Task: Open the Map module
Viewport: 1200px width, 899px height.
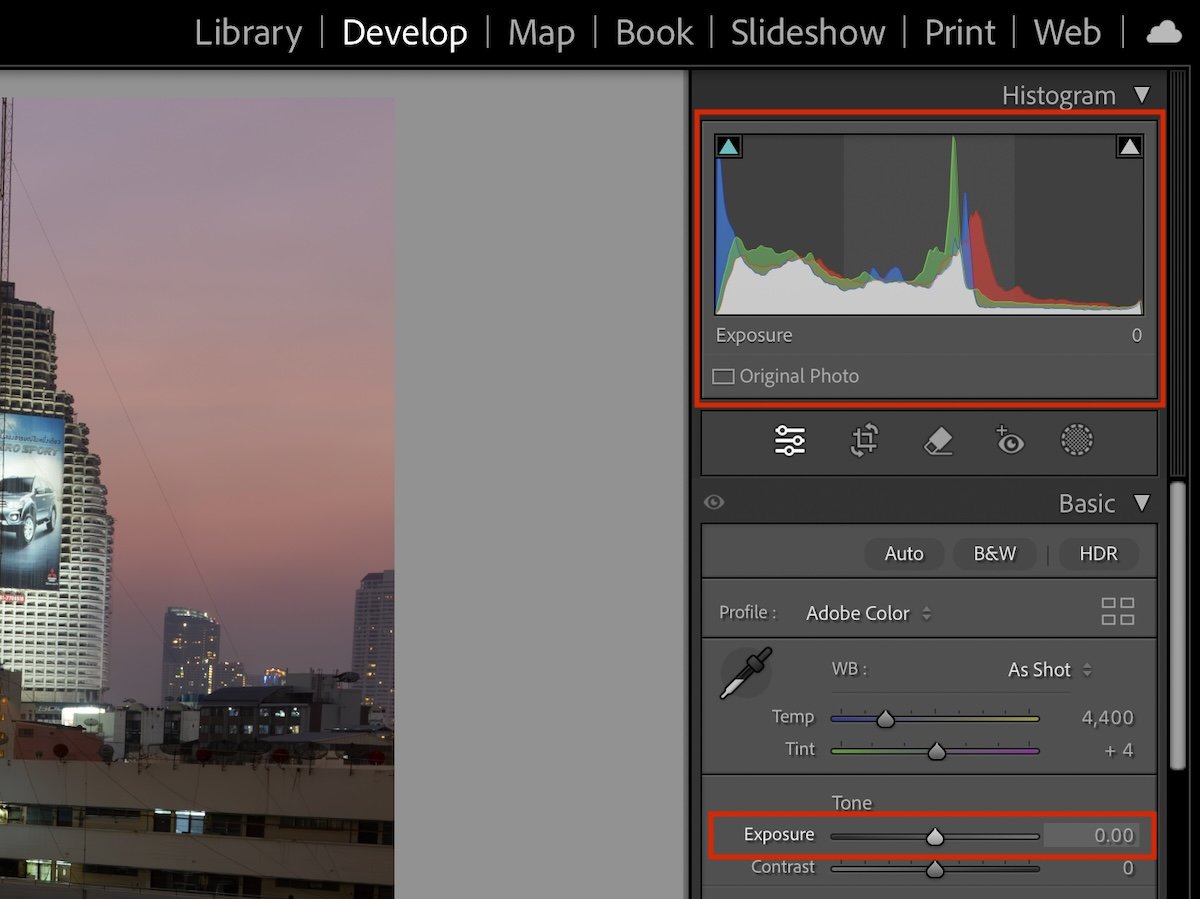Action: (541, 32)
